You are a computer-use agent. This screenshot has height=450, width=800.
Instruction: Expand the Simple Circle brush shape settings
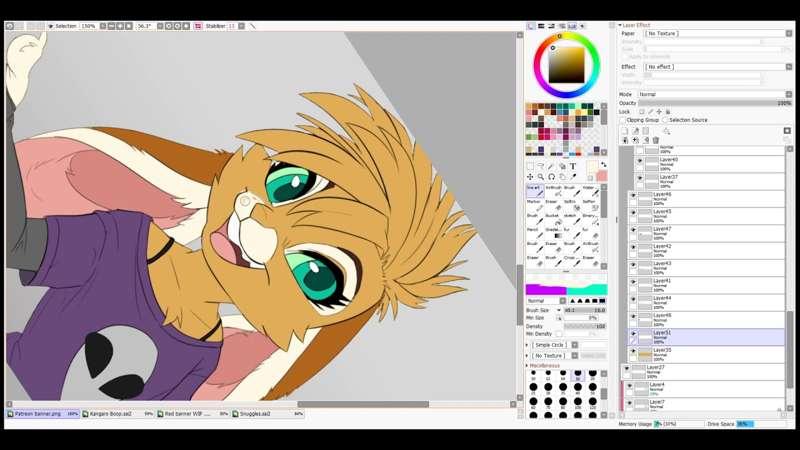click(527, 345)
